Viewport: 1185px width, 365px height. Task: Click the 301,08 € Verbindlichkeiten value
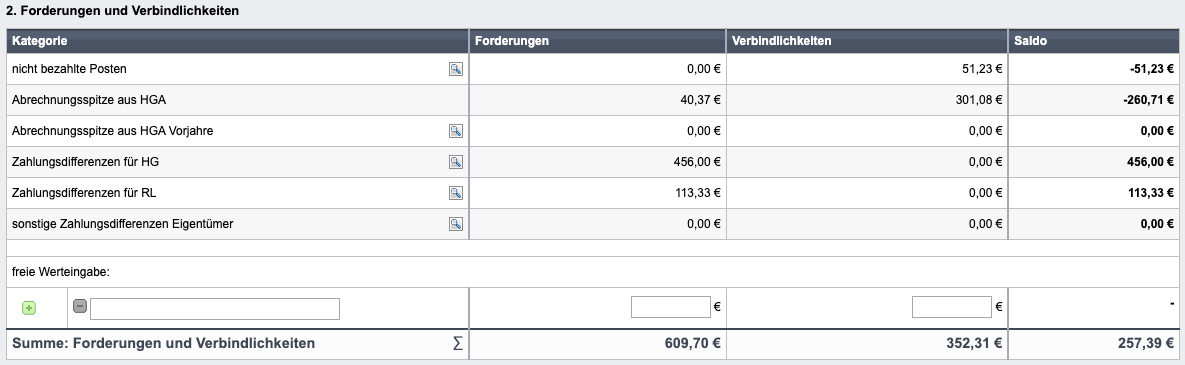click(979, 100)
